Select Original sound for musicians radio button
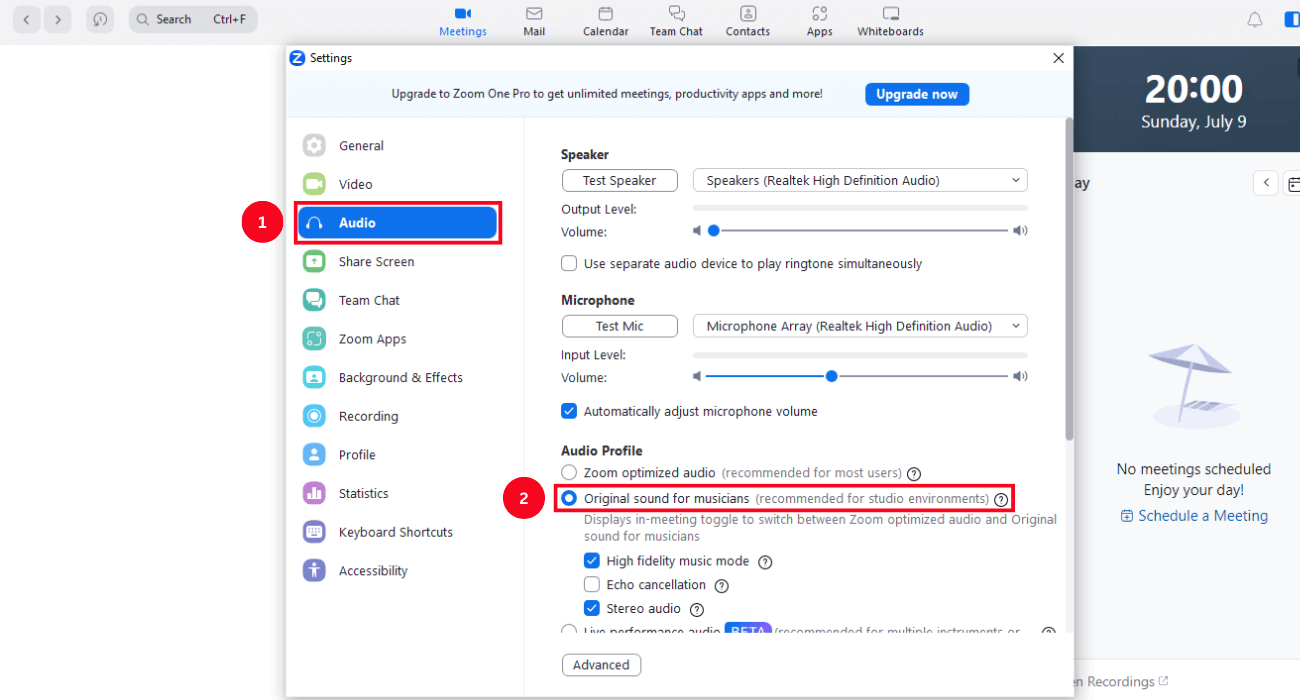 [569, 498]
